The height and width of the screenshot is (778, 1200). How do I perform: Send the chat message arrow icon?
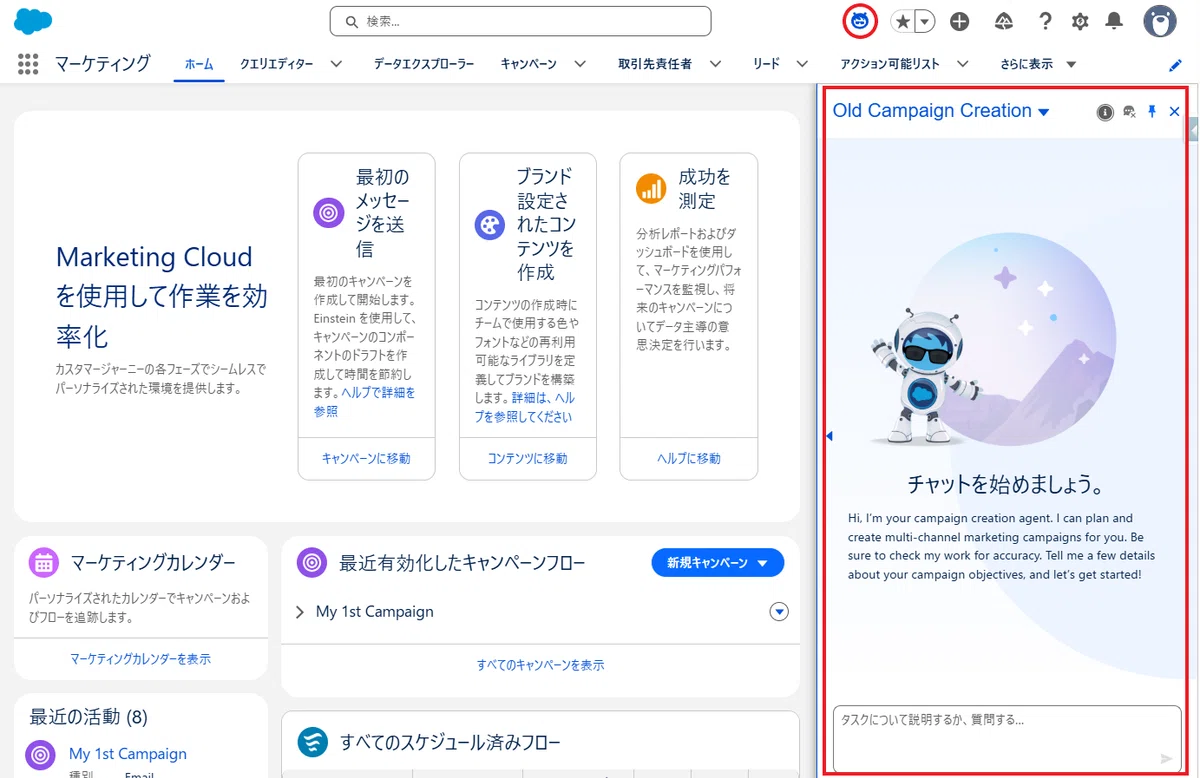(x=1165, y=758)
